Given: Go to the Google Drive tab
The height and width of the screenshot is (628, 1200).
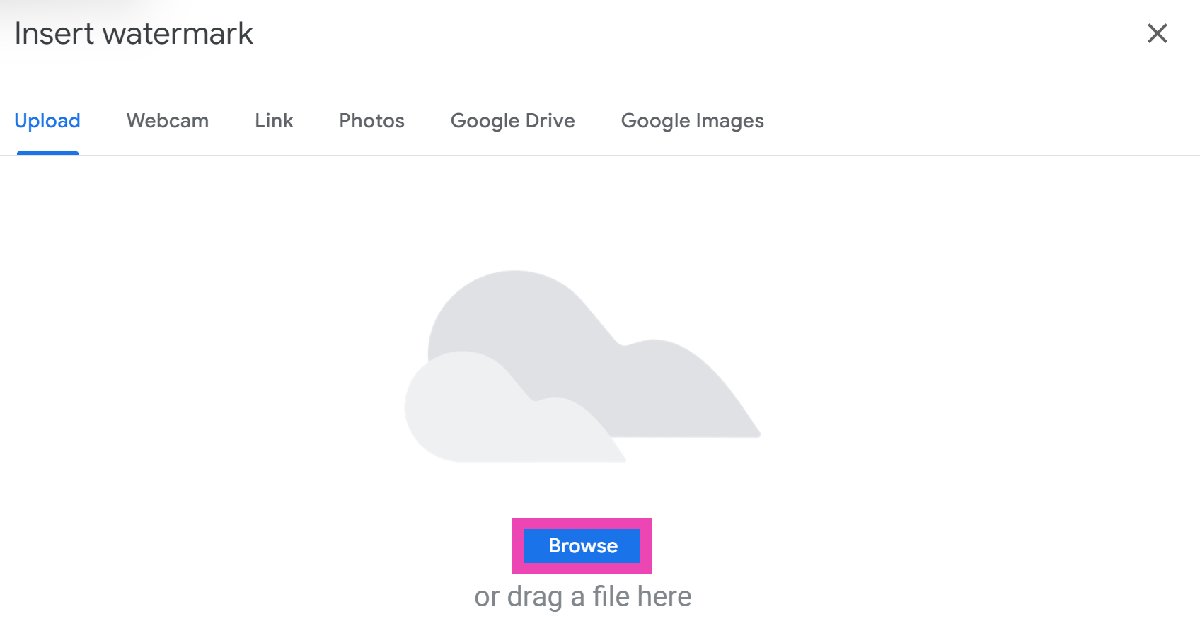Looking at the screenshot, I should point(512,121).
